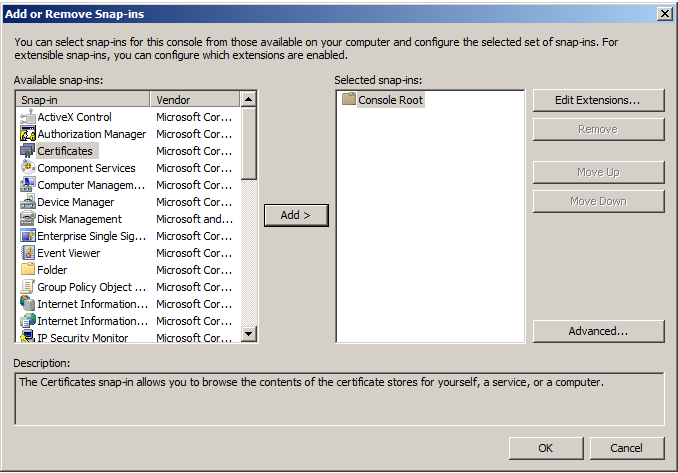Select the ActiveX Control snap-in name
Image resolution: width=678 pixels, height=473 pixels.
point(74,117)
